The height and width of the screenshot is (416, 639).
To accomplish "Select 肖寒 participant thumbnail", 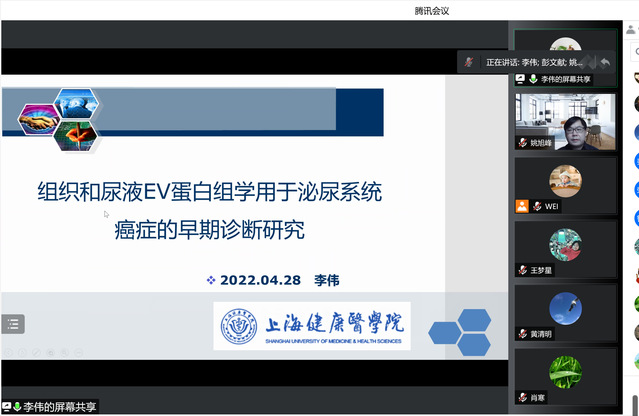I will (565, 374).
